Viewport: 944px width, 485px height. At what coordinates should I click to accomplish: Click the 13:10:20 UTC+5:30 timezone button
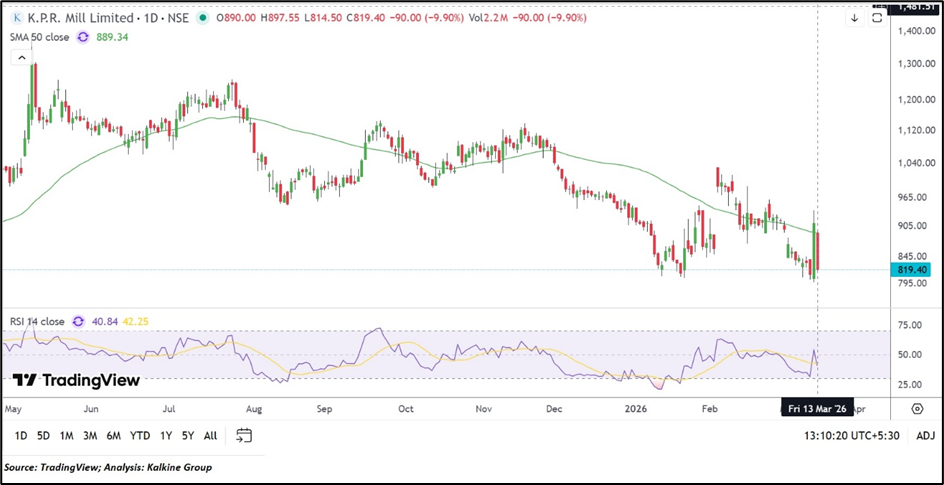pyautogui.click(x=853, y=435)
